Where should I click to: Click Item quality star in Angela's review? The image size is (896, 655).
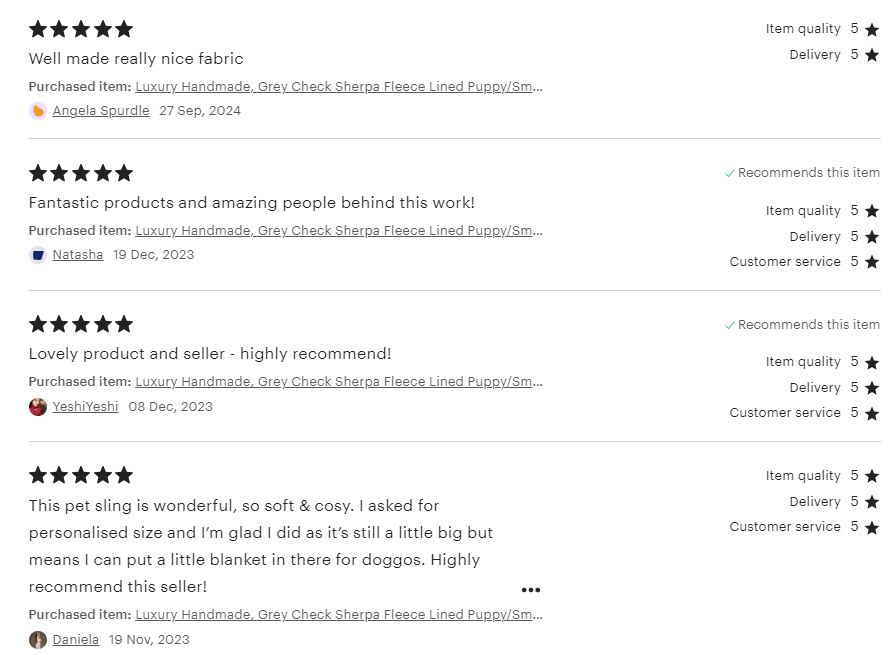[x=872, y=30]
